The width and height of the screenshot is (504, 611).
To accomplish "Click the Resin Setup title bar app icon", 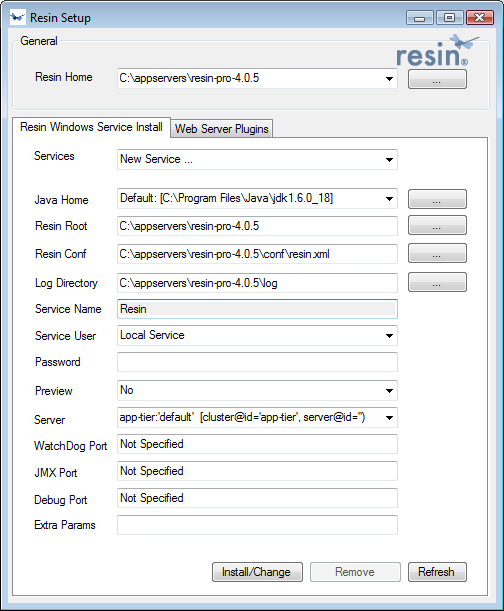I will tap(18, 18).
